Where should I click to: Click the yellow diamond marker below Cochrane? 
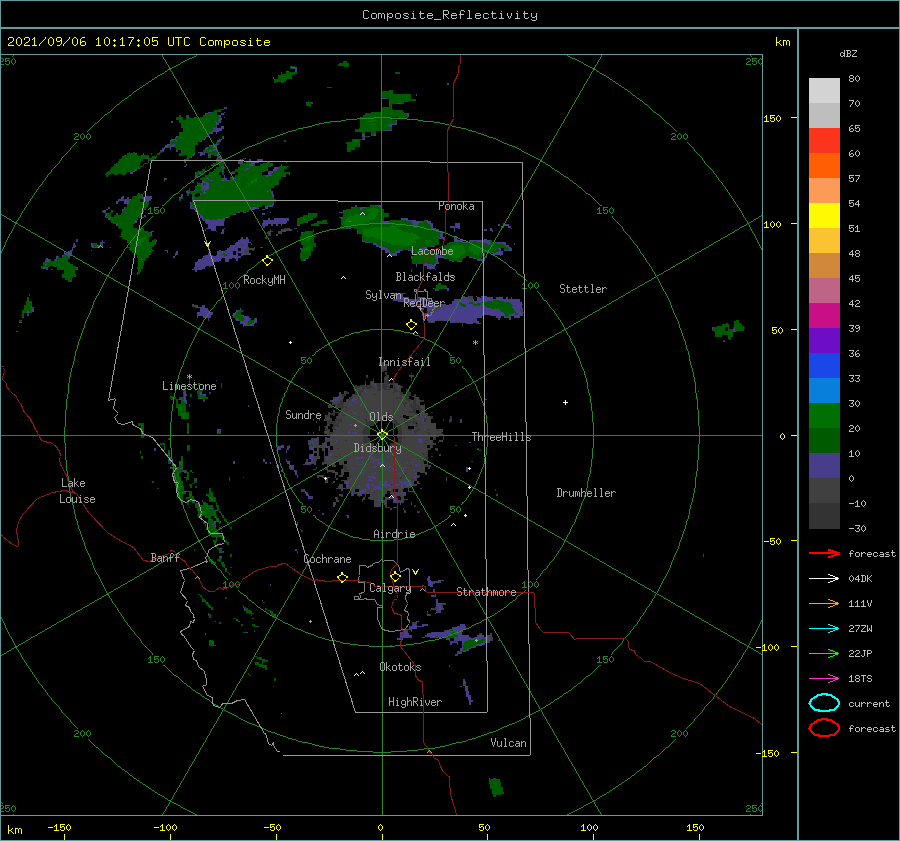point(342,578)
